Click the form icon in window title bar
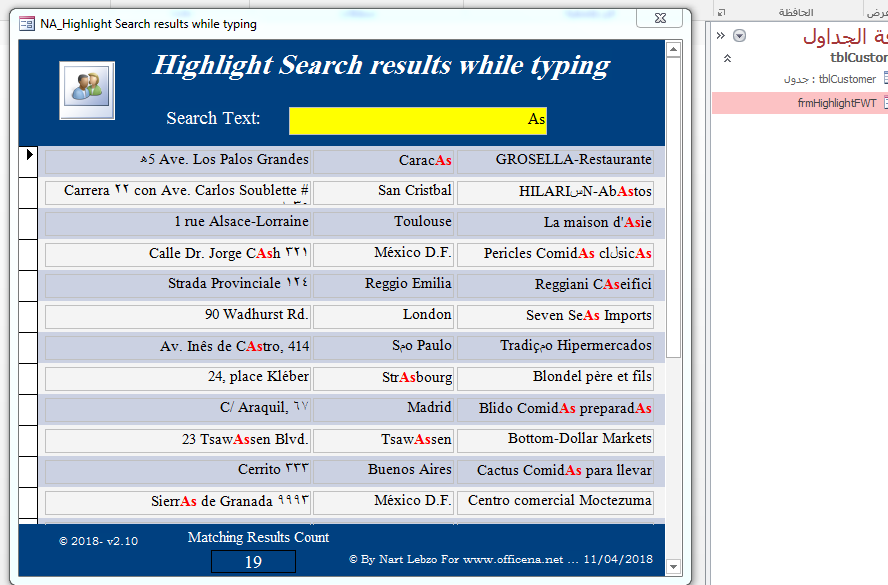 click(27, 23)
